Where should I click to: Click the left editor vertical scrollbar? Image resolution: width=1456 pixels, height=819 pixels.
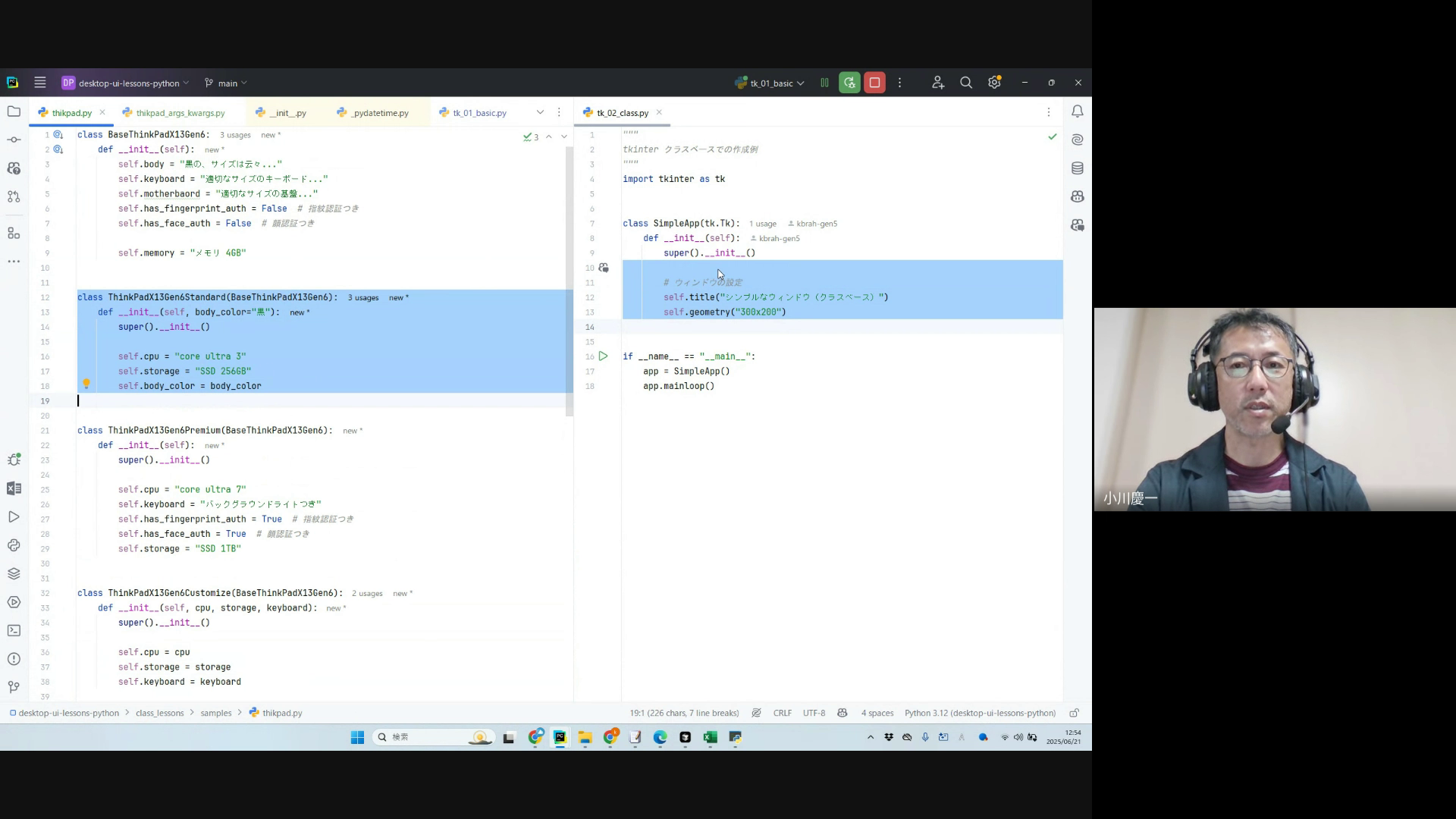tap(570, 281)
